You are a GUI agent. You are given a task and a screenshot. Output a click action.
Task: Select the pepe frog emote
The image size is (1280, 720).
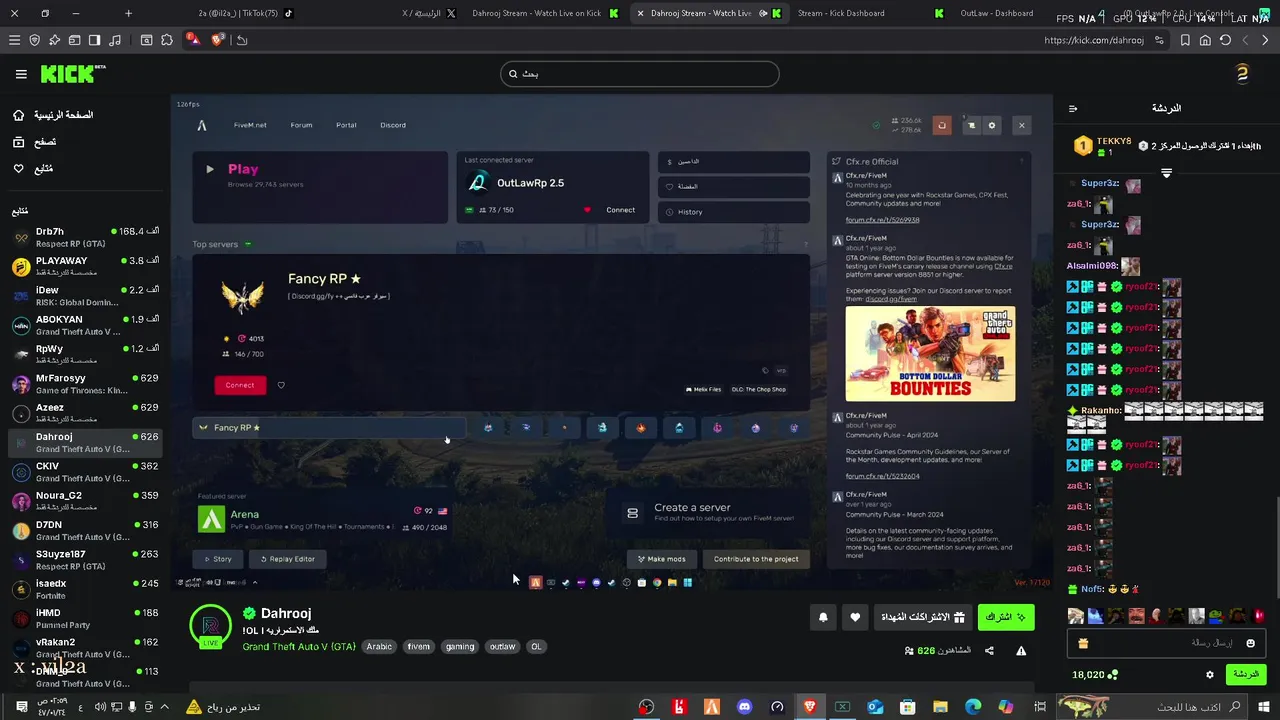pyautogui.click(x=1215, y=617)
